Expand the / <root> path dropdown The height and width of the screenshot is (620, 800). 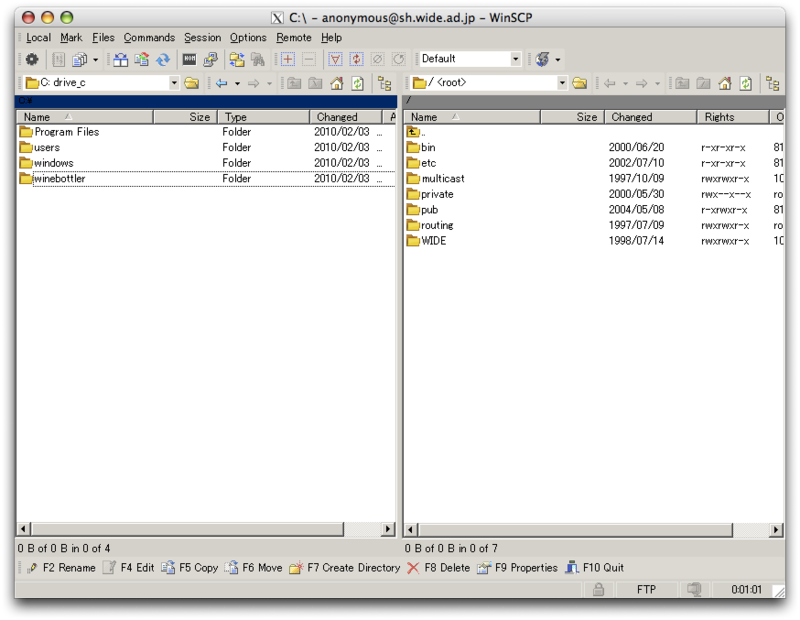click(562, 83)
